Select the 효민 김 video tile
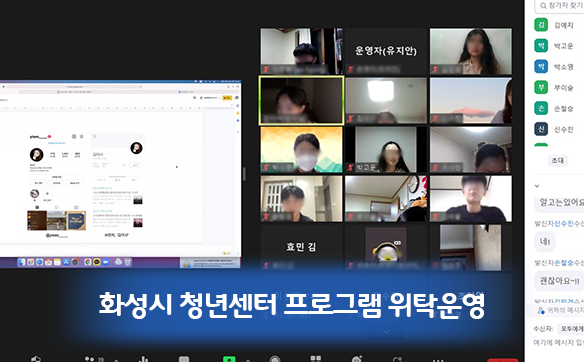The width and height of the screenshot is (584, 362). [x=301, y=247]
